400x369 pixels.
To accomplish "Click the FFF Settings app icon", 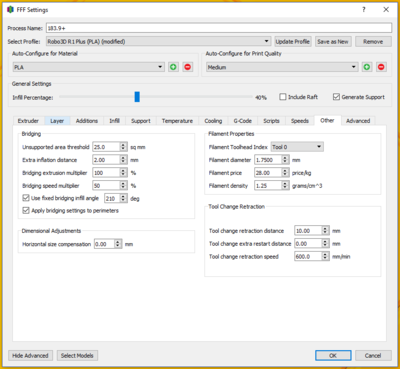I will 10,10.
